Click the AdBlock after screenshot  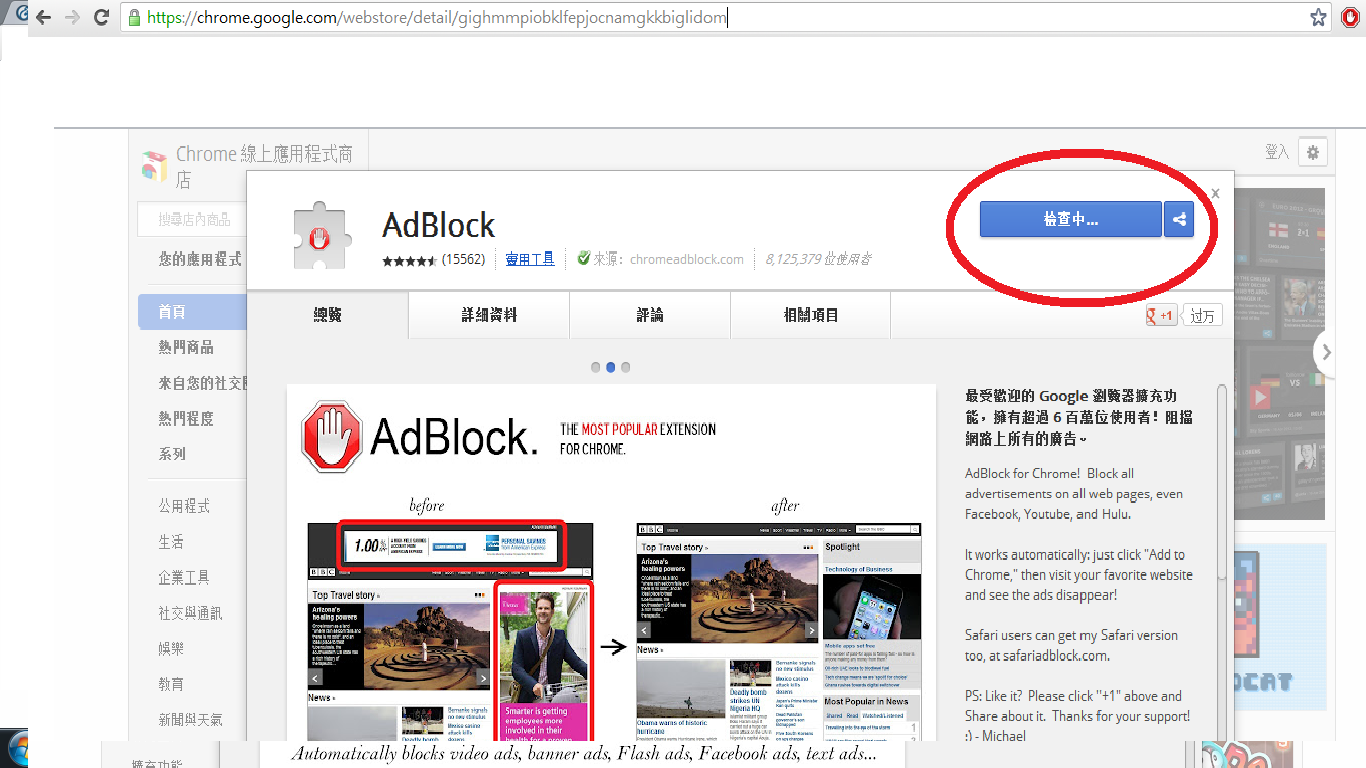click(779, 631)
